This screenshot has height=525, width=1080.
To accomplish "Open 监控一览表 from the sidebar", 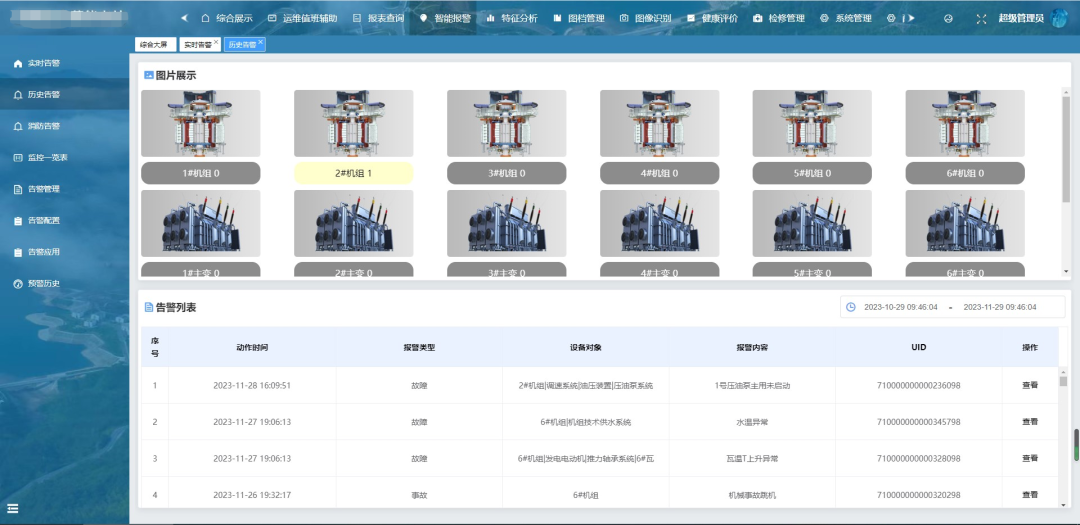I will click(x=46, y=158).
